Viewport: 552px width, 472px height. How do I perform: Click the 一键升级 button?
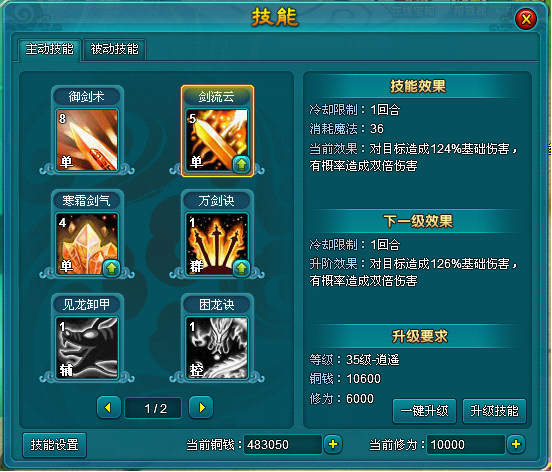424,411
